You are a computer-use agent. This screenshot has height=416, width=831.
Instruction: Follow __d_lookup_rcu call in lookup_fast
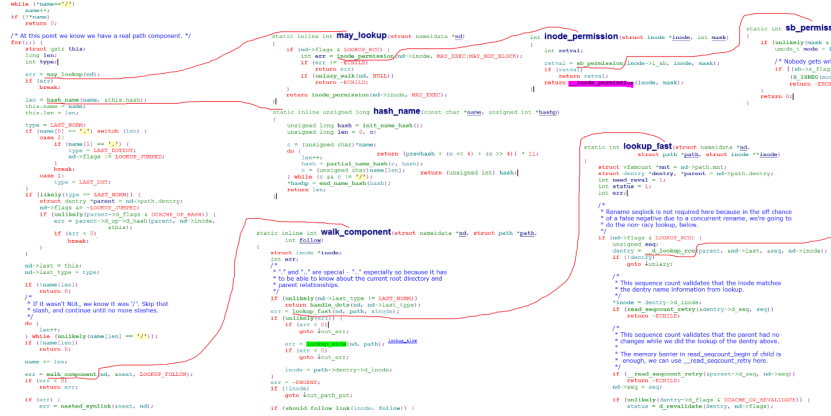(x=670, y=251)
